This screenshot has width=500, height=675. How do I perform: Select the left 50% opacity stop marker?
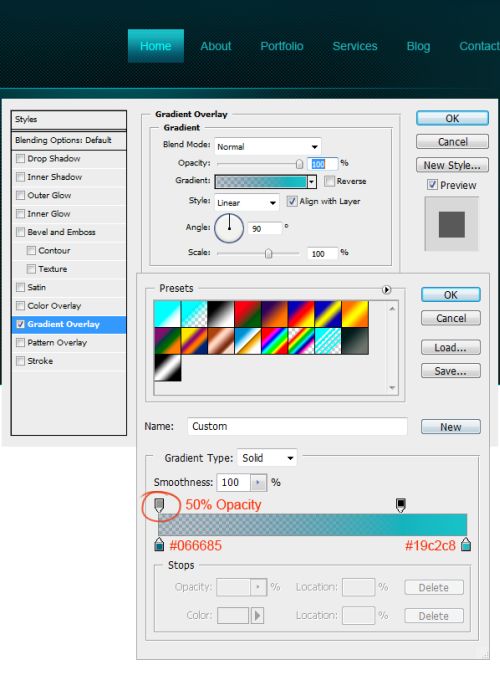click(x=159, y=505)
